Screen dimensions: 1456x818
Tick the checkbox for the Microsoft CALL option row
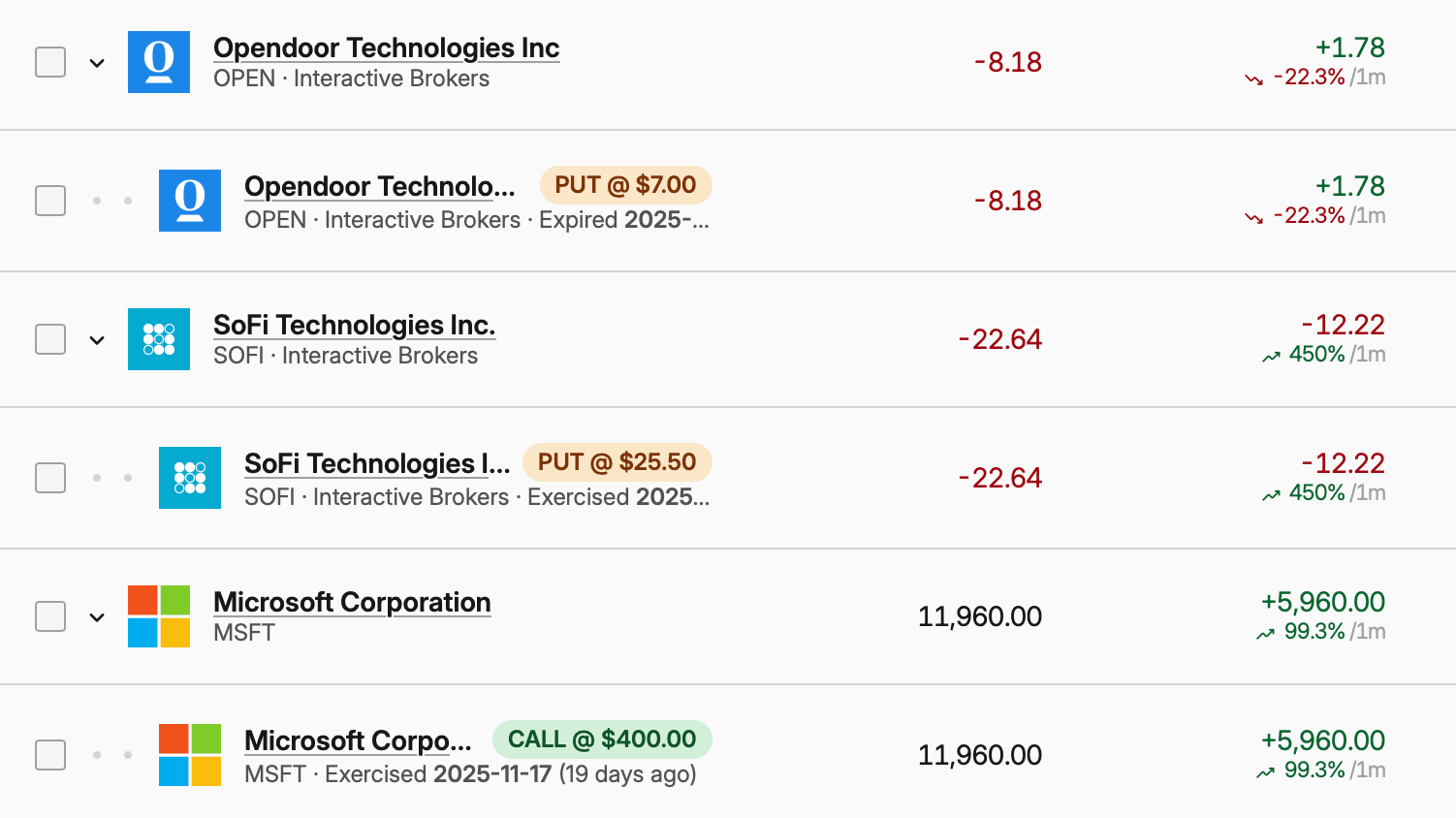tap(50, 755)
